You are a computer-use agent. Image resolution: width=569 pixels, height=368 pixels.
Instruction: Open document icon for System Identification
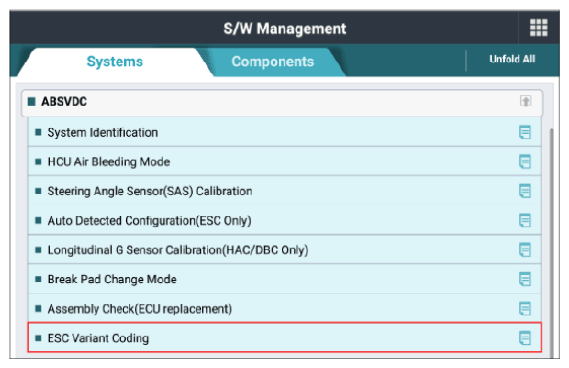click(x=525, y=132)
